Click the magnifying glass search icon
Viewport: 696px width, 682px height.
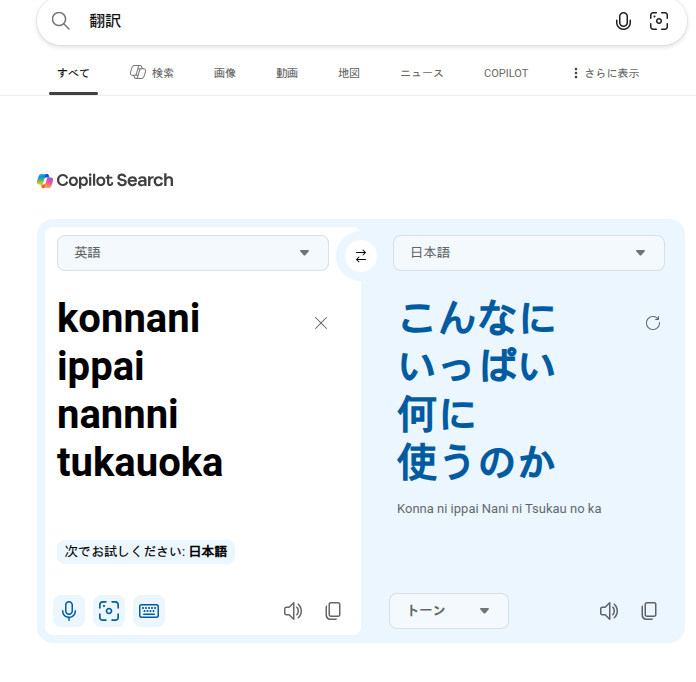[x=61, y=21]
